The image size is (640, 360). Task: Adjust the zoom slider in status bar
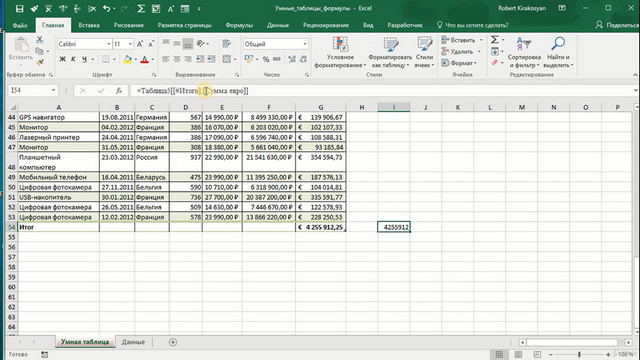click(x=579, y=355)
